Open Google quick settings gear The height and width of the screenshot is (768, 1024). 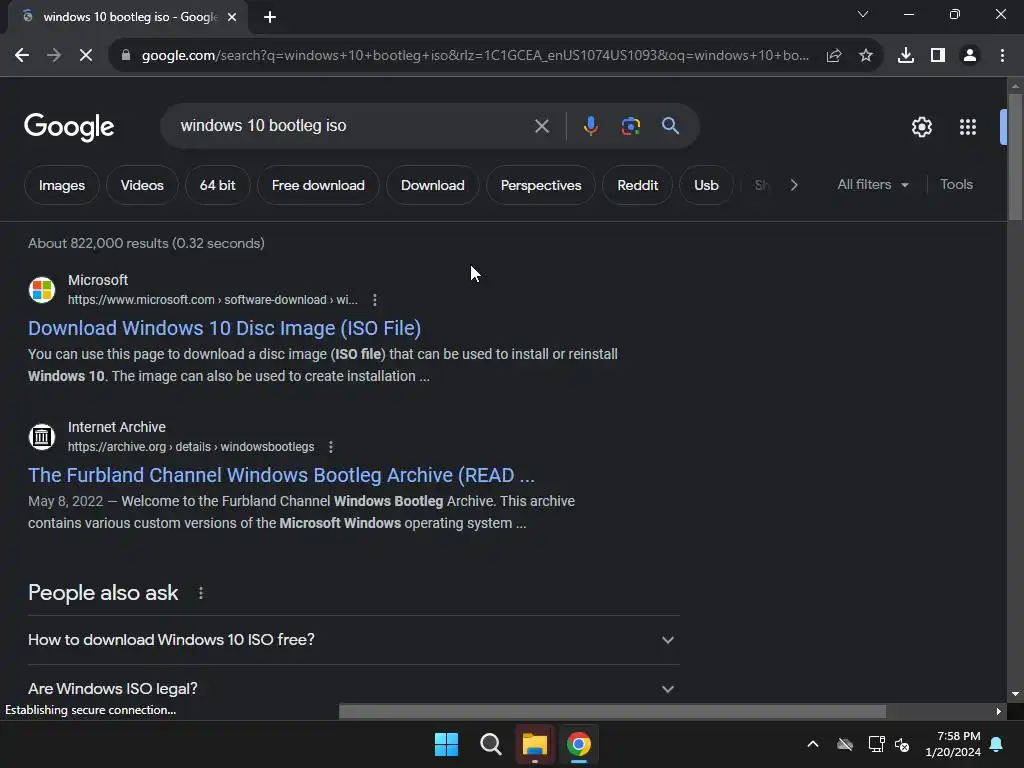(921, 127)
